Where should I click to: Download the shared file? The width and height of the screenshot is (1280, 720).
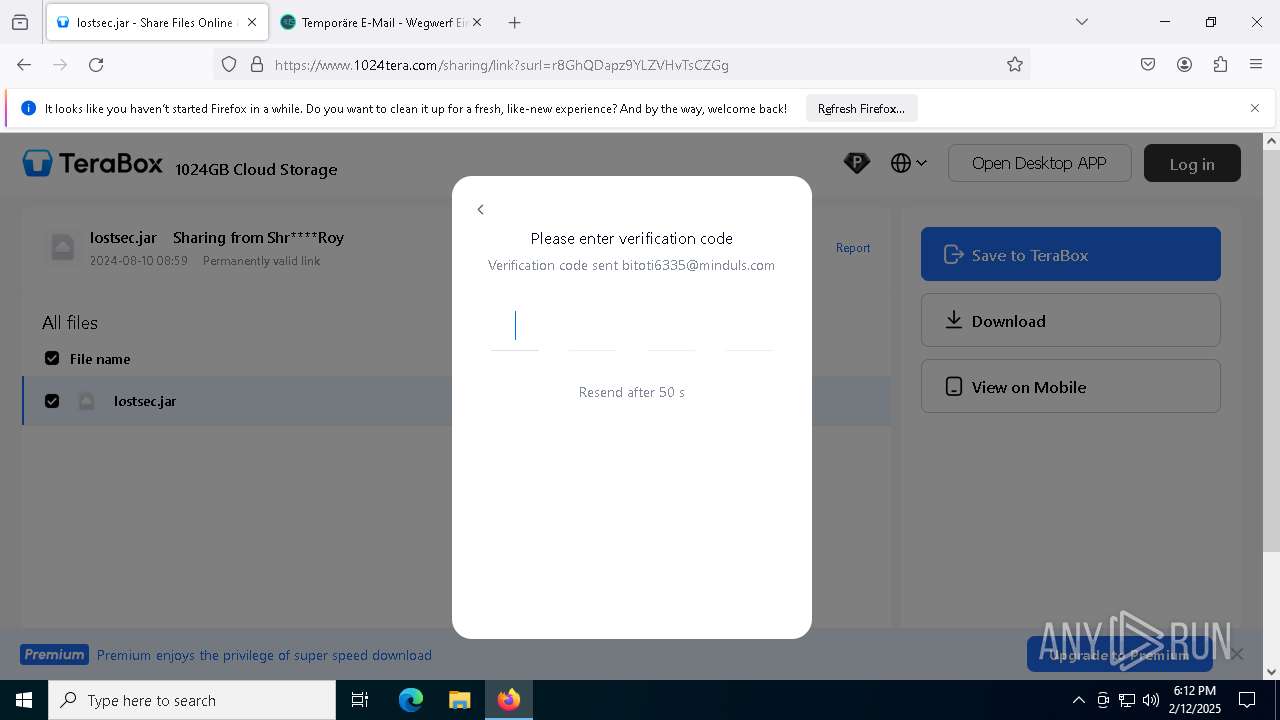click(1070, 320)
